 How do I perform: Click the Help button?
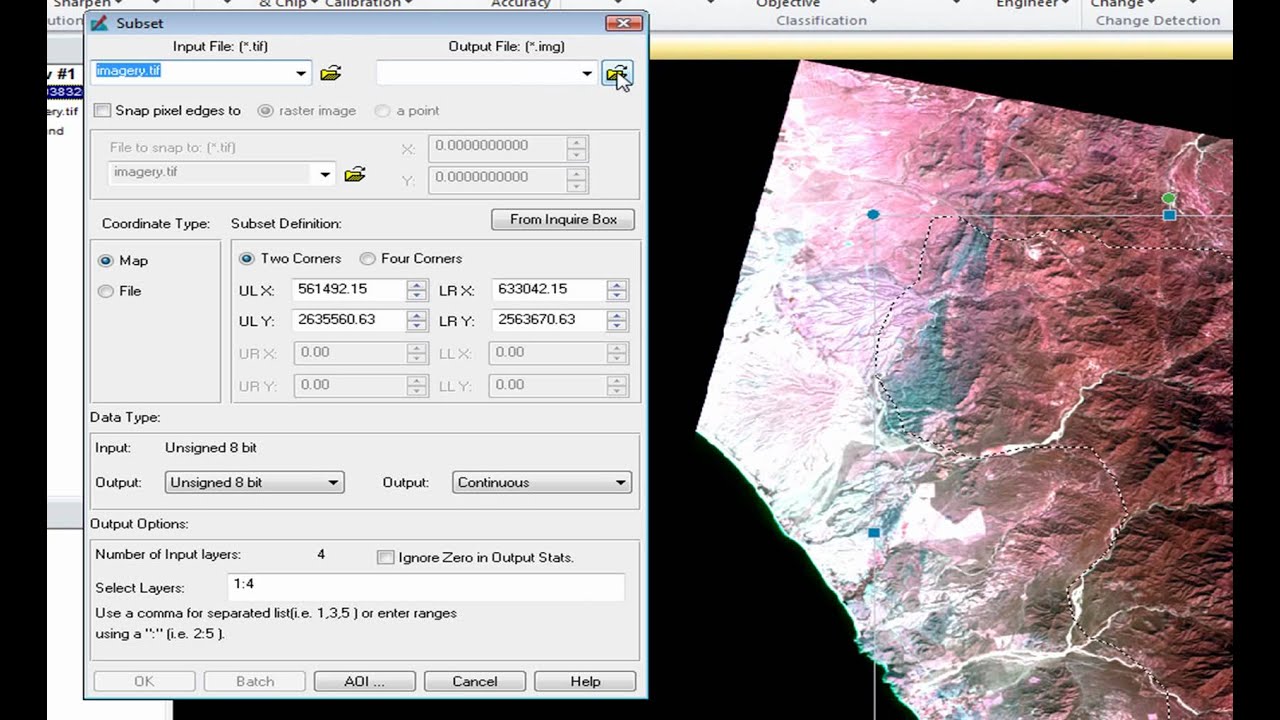point(585,681)
